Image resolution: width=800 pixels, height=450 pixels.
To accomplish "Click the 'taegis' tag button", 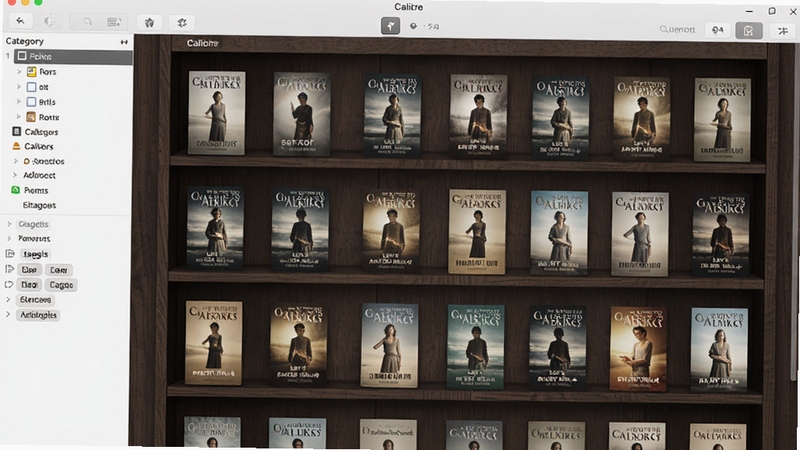I will pos(35,254).
